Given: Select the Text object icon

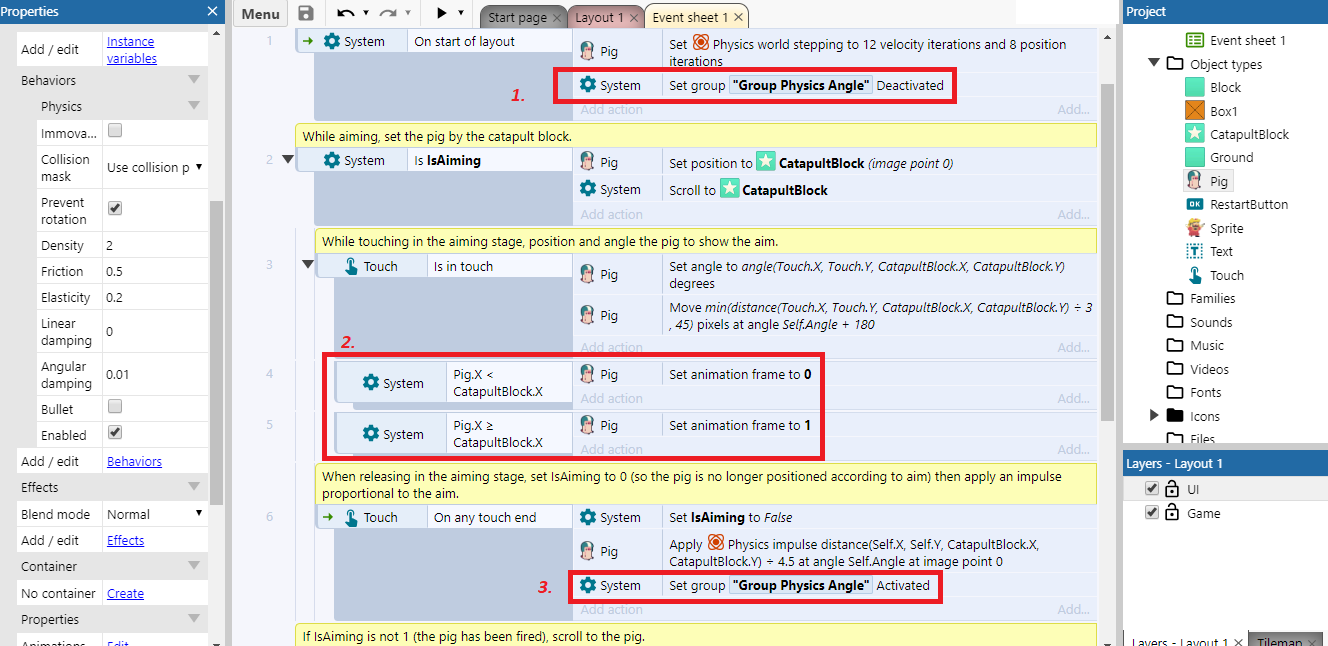Looking at the screenshot, I should pyautogui.click(x=1194, y=251).
